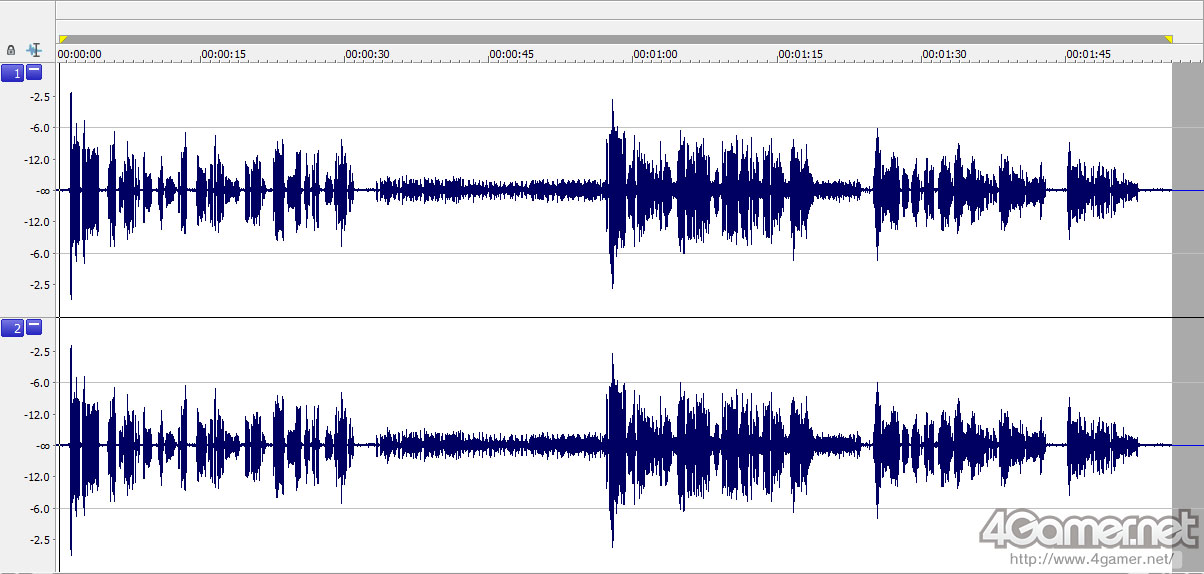Click the 00:00:15 time ruler label
The height and width of the screenshot is (574, 1204).
pyautogui.click(x=224, y=54)
